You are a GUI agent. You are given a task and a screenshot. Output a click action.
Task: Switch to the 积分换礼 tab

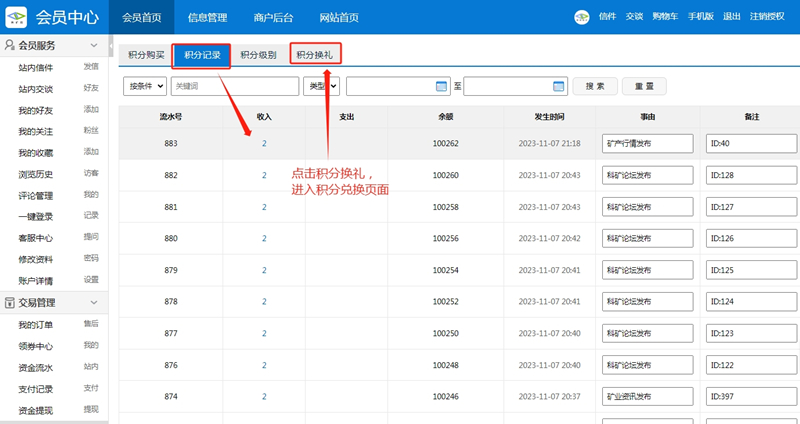pos(315,55)
